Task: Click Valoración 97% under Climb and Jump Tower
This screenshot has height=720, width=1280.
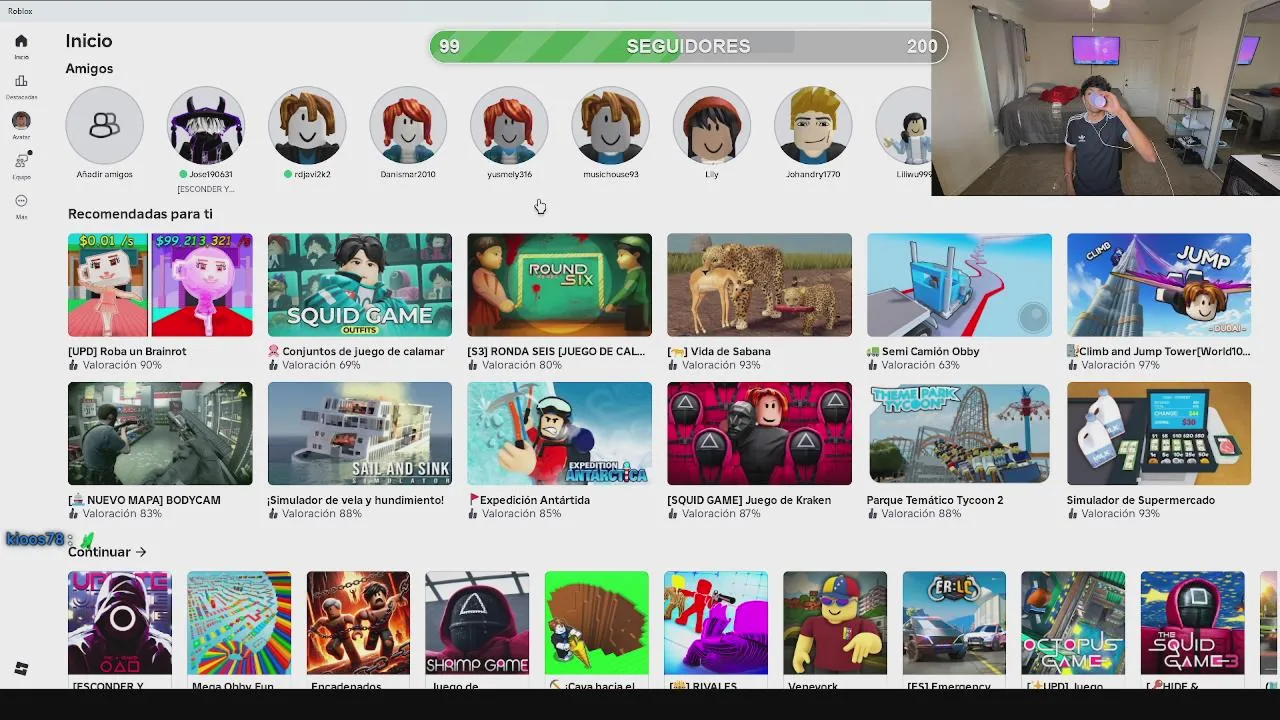Action: pyautogui.click(x=1120, y=365)
